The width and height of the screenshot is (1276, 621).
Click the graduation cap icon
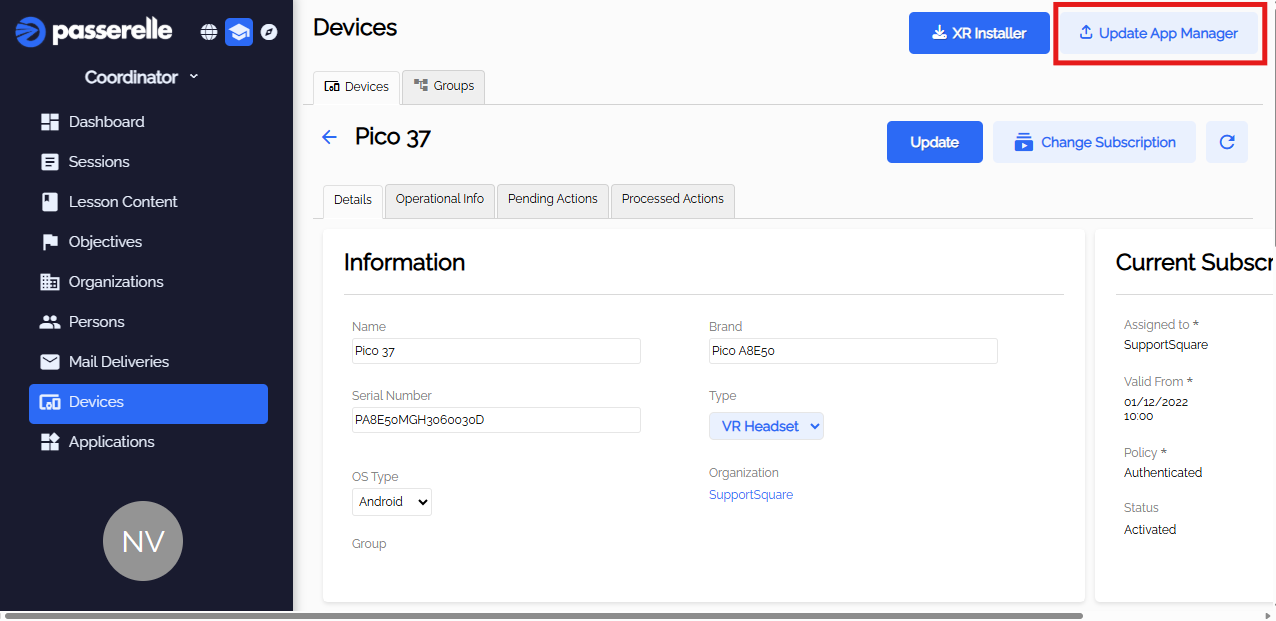[239, 32]
